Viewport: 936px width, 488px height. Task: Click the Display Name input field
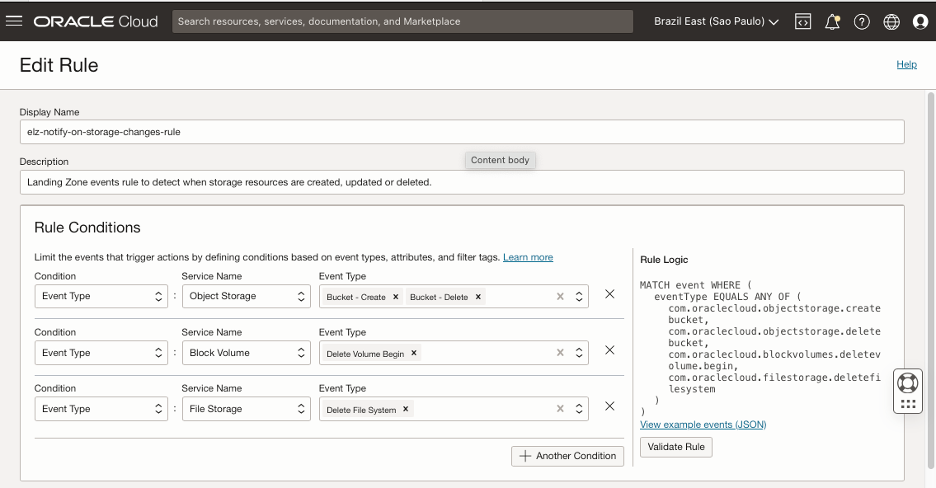[x=461, y=132]
